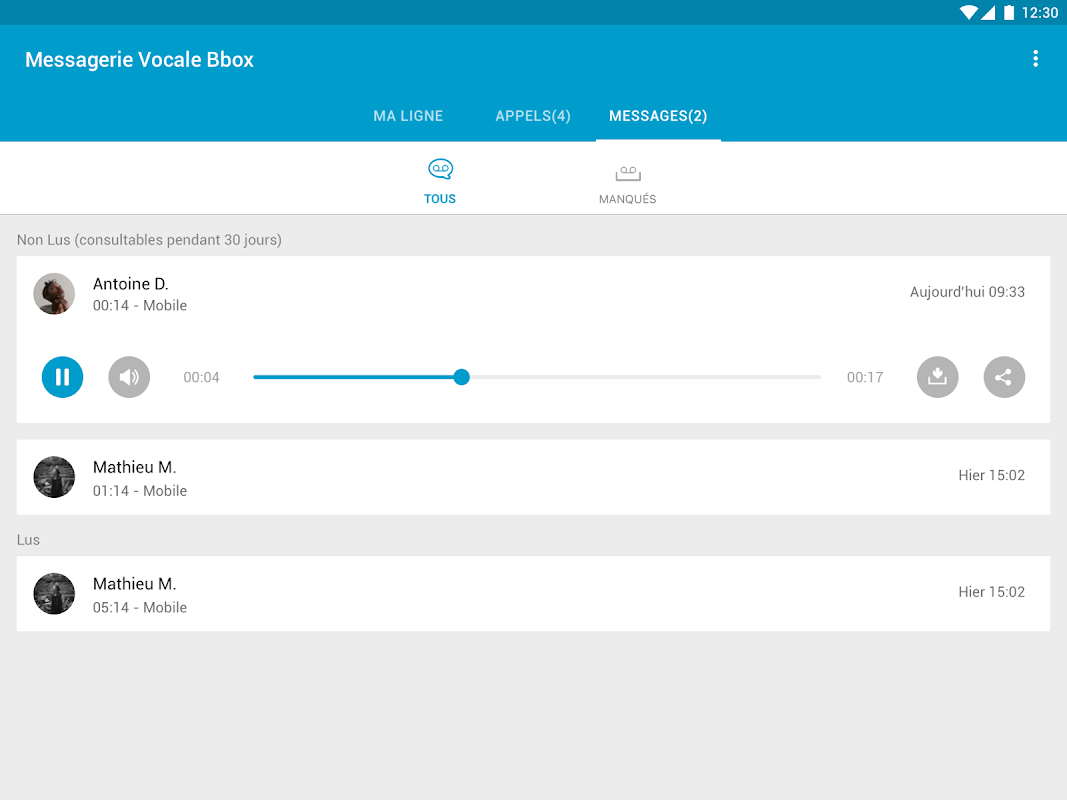Share the Antoine D. voicemail

[1004, 377]
